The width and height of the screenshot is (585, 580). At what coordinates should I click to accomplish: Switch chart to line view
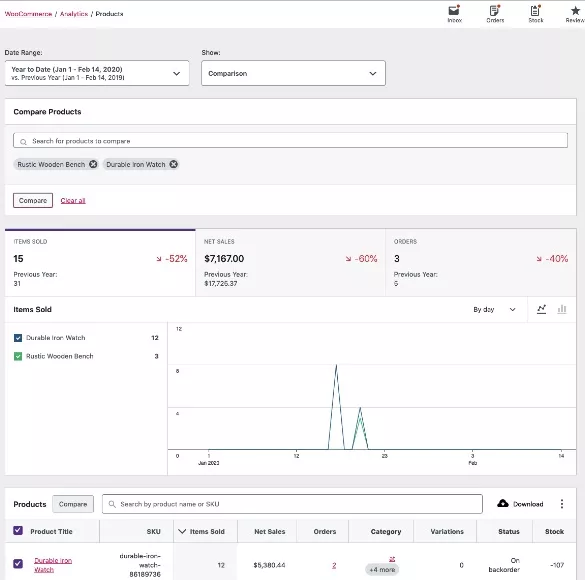coord(541,309)
